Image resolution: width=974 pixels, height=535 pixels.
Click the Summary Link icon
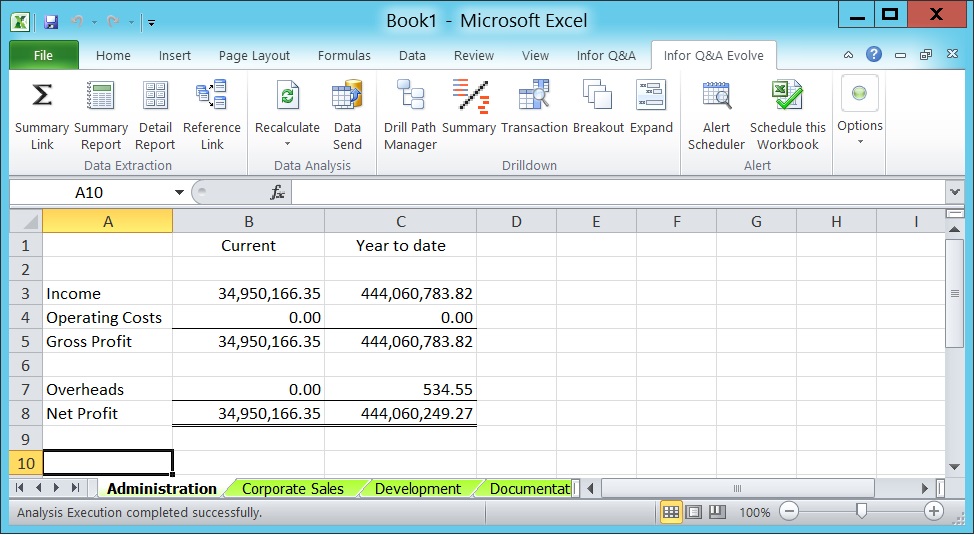click(x=42, y=96)
